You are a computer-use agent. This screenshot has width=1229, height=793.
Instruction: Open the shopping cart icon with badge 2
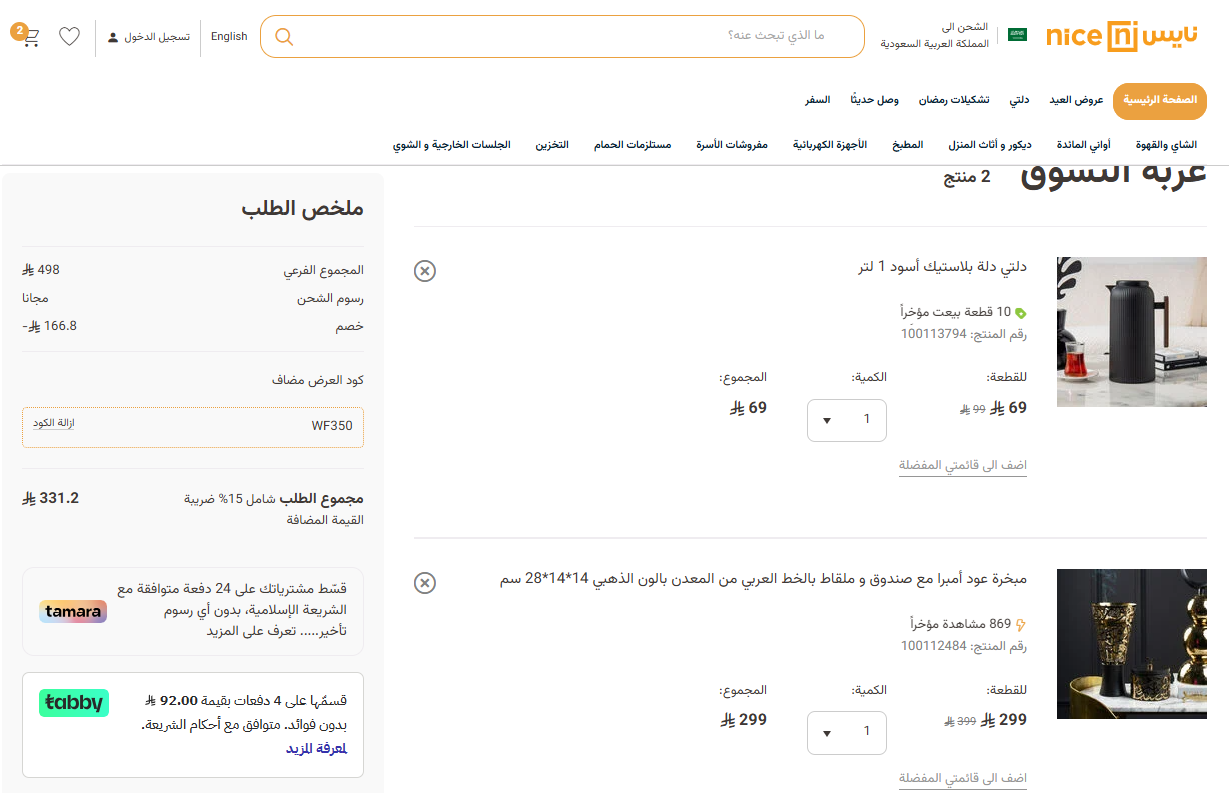tap(29, 35)
